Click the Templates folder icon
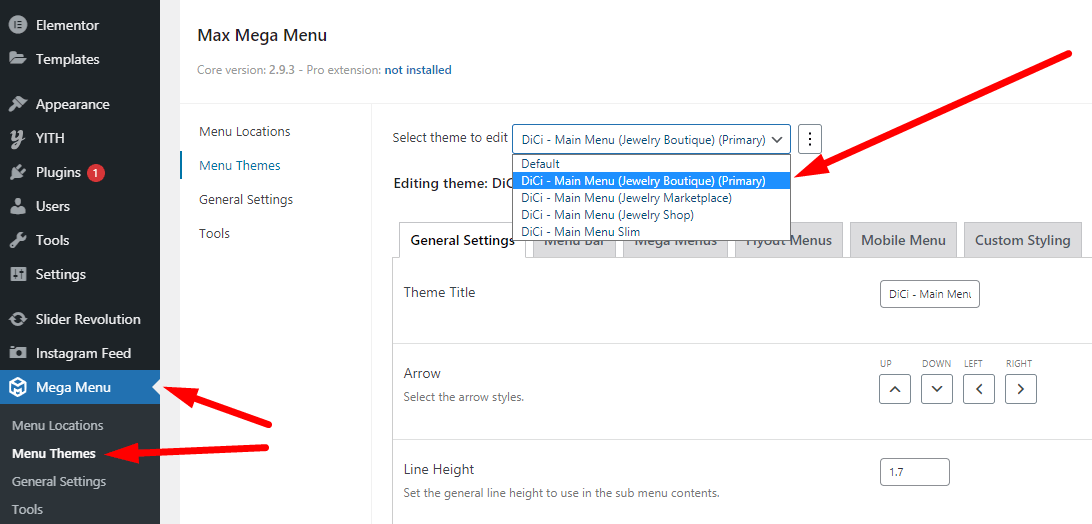This screenshot has width=1092, height=524. (17, 59)
